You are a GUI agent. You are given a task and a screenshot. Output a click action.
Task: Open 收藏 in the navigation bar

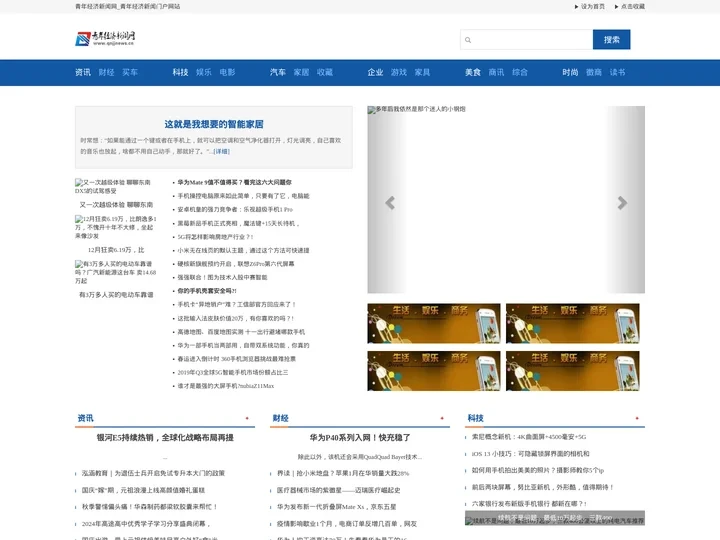(325, 72)
